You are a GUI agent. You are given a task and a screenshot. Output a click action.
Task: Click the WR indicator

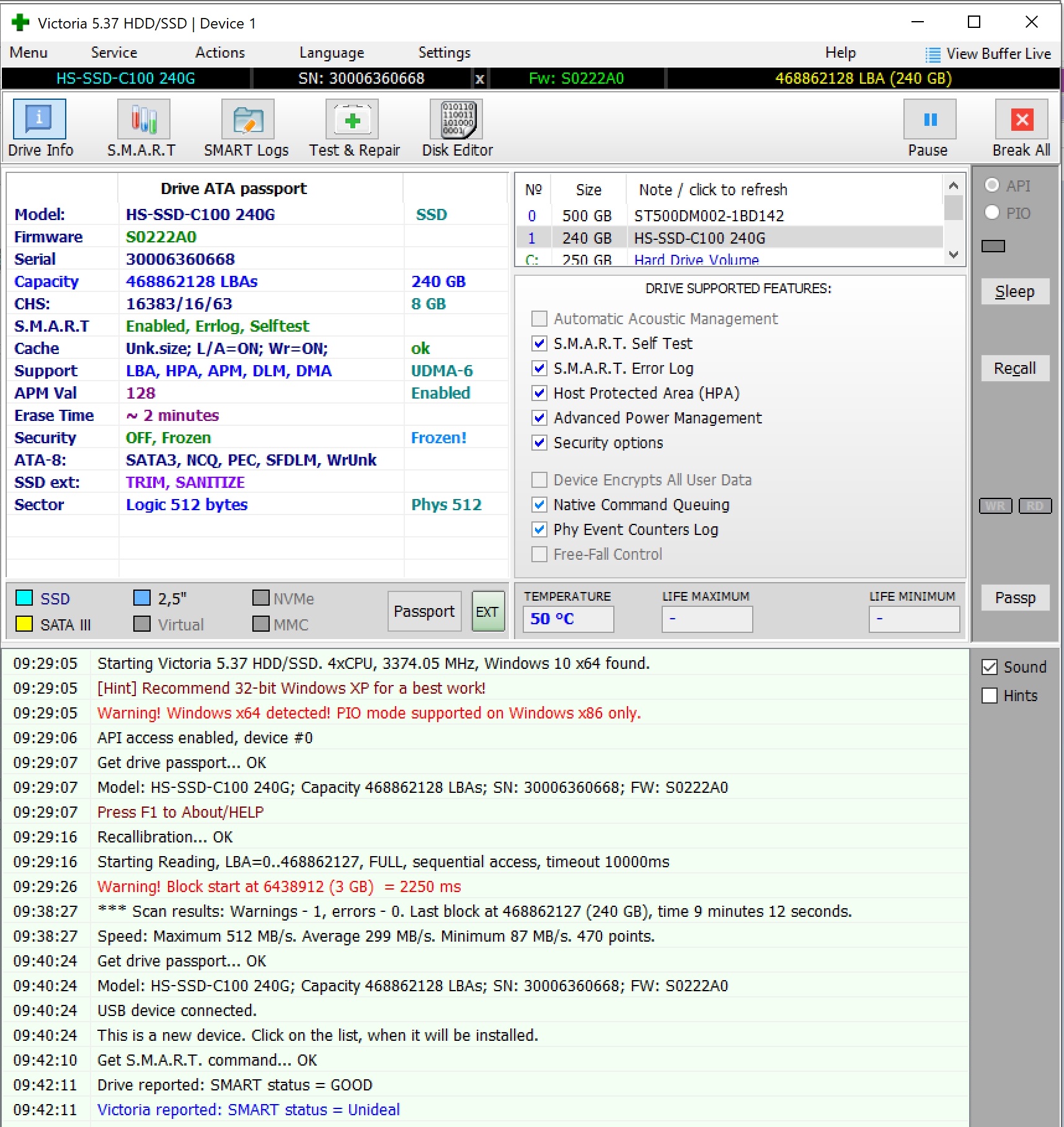(x=996, y=506)
